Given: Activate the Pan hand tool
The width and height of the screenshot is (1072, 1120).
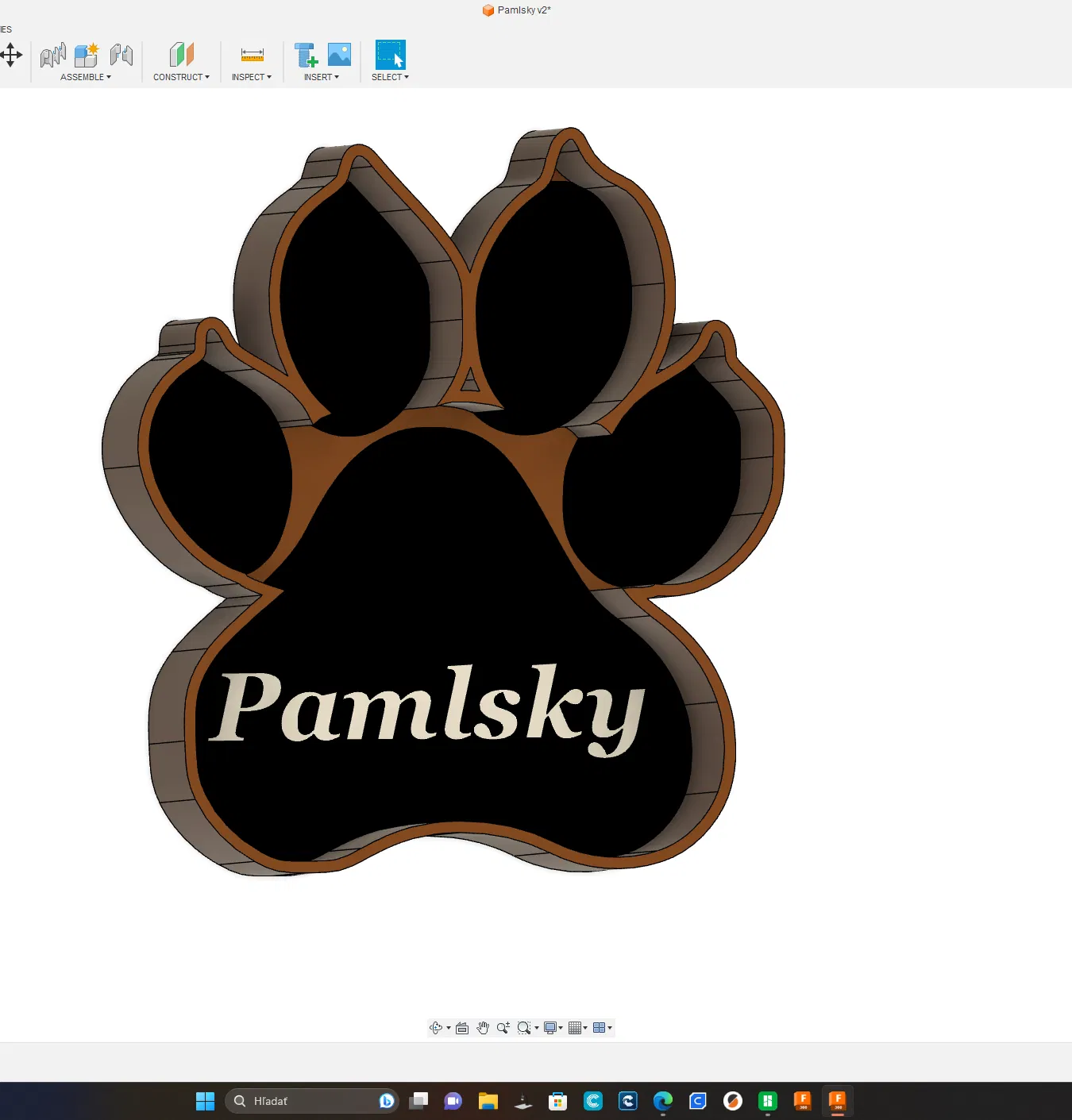Looking at the screenshot, I should click(483, 1028).
